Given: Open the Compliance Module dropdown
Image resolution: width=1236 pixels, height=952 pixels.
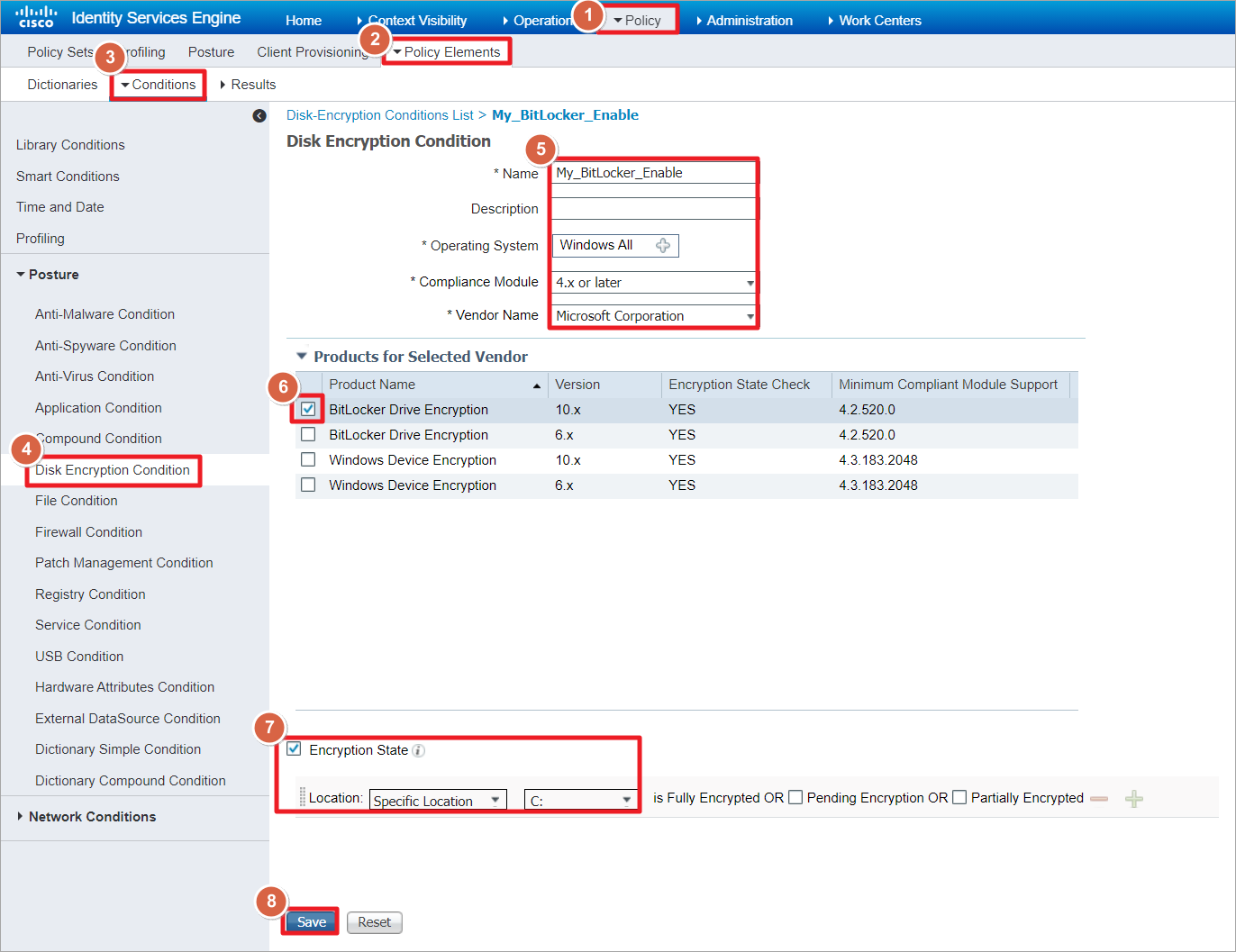Looking at the screenshot, I should (x=654, y=283).
